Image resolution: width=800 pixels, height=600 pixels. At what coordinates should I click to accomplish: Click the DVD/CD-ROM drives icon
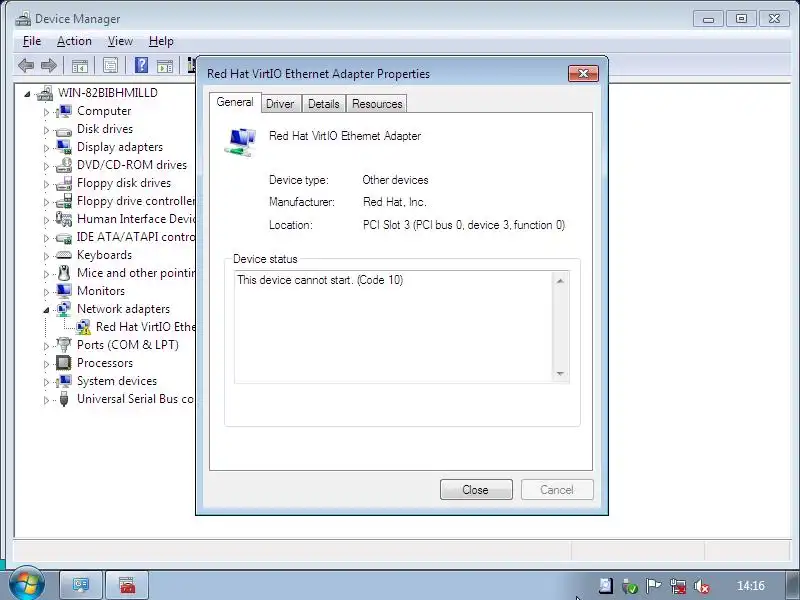(x=64, y=165)
